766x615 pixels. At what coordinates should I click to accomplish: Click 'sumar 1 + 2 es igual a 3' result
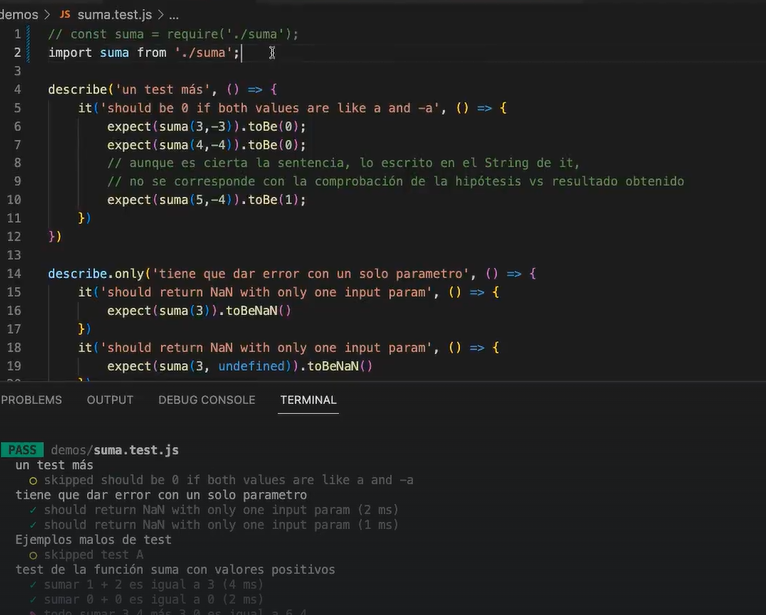(146, 585)
